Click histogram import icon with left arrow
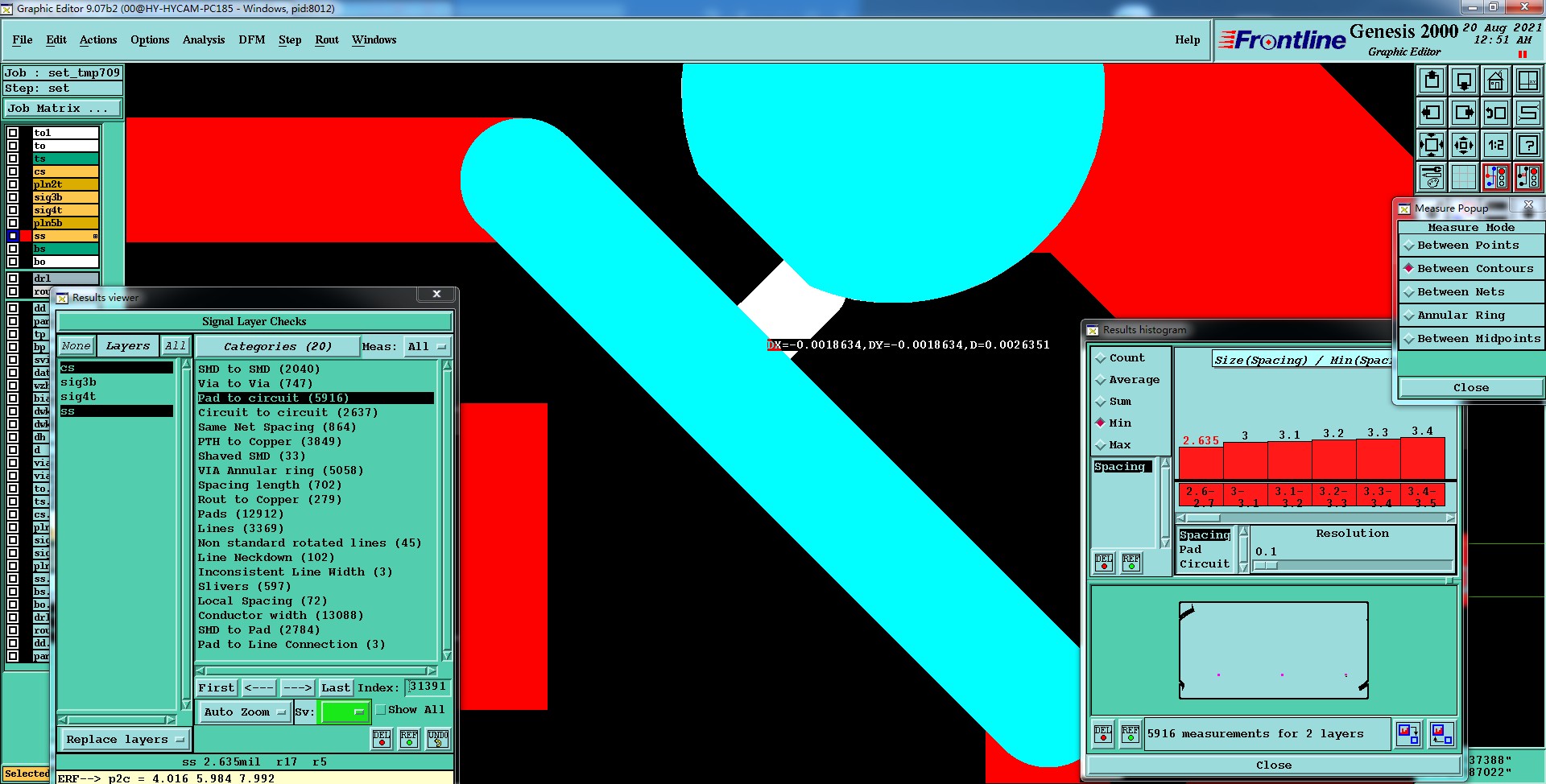This screenshot has width=1546, height=784. coord(1441,734)
